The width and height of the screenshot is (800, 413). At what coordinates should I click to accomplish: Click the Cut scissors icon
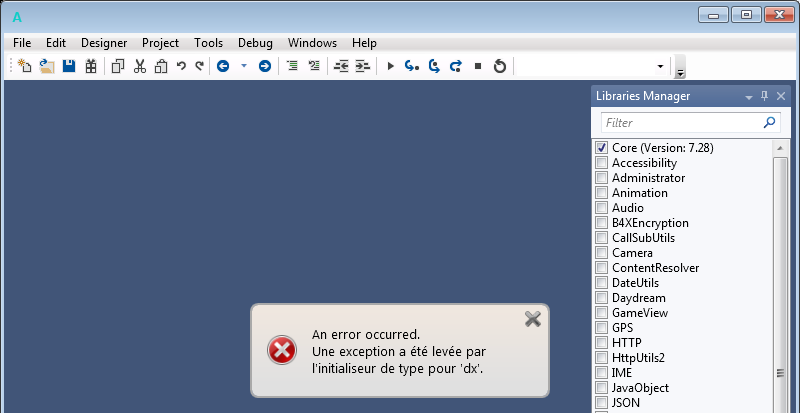pos(140,66)
